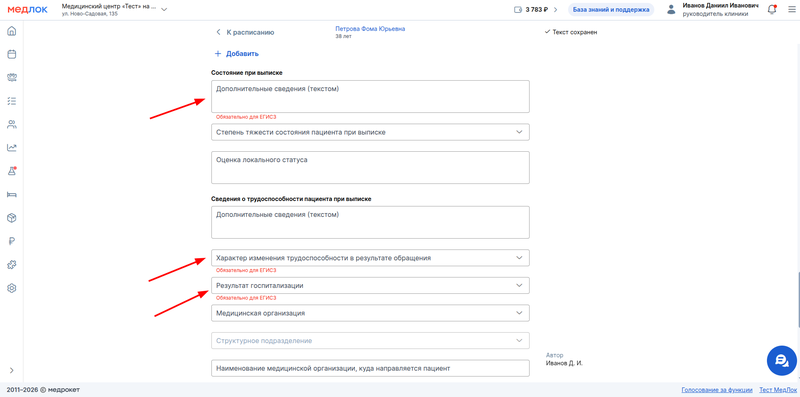Focus Сведения о трудоспособности additional info textarea
This screenshot has width=800, height=397.
(370, 222)
